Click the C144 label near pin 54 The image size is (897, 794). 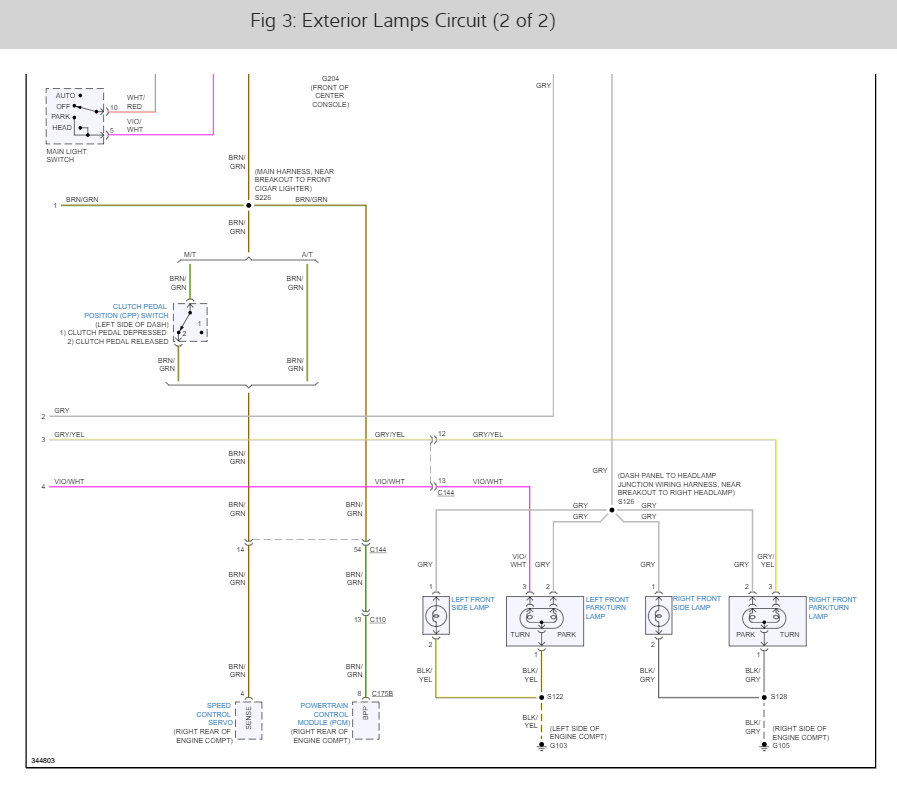pyautogui.click(x=378, y=550)
